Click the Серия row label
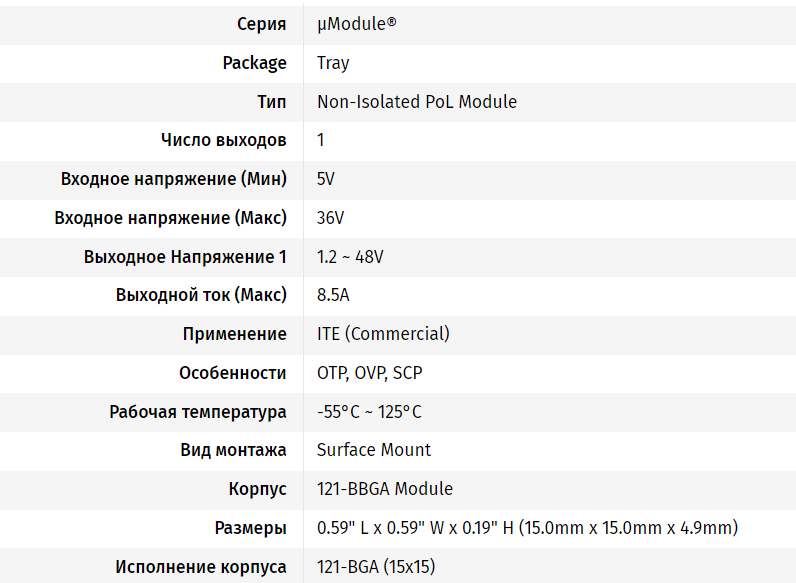The width and height of the screenshot is (796, 583). click(262, 24)
